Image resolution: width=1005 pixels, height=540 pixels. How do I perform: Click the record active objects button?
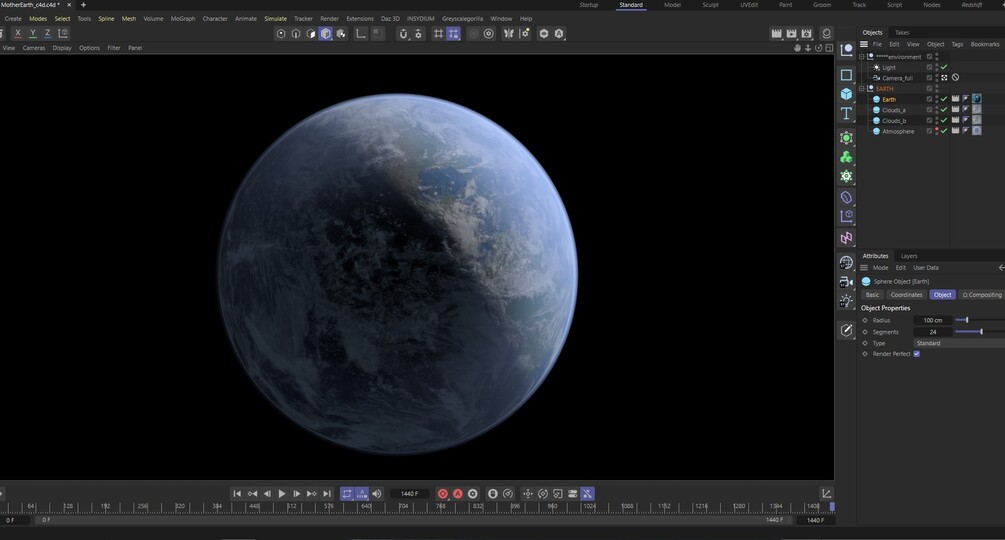click(x=443, y=494)
